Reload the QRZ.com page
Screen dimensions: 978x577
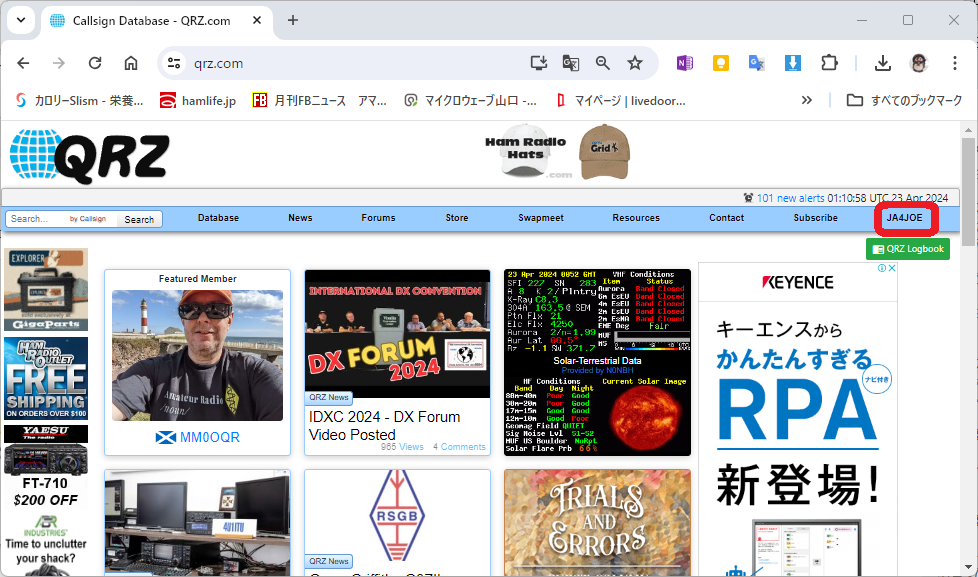coord(95,63)
